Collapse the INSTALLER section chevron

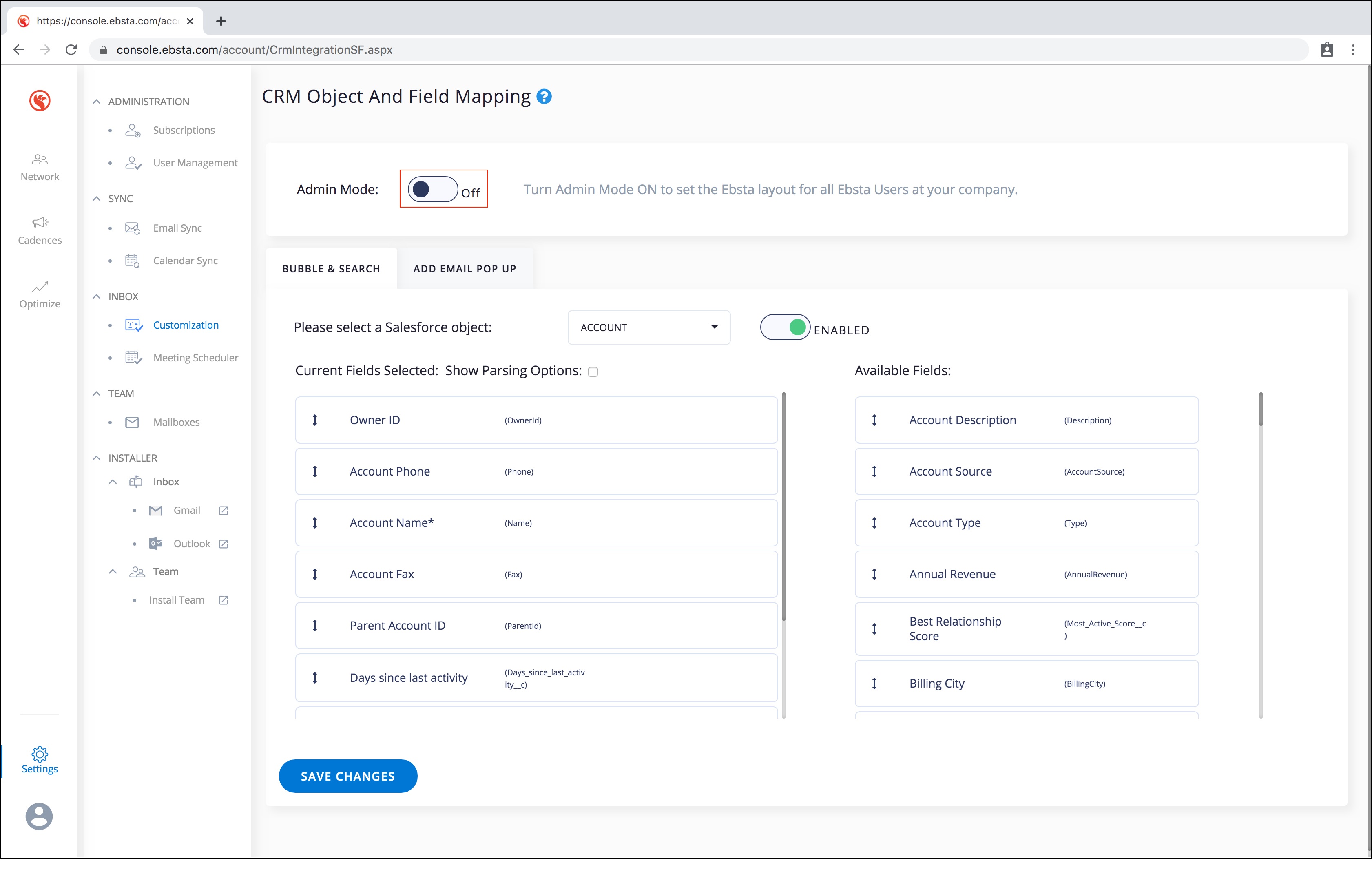pos(96,458)
